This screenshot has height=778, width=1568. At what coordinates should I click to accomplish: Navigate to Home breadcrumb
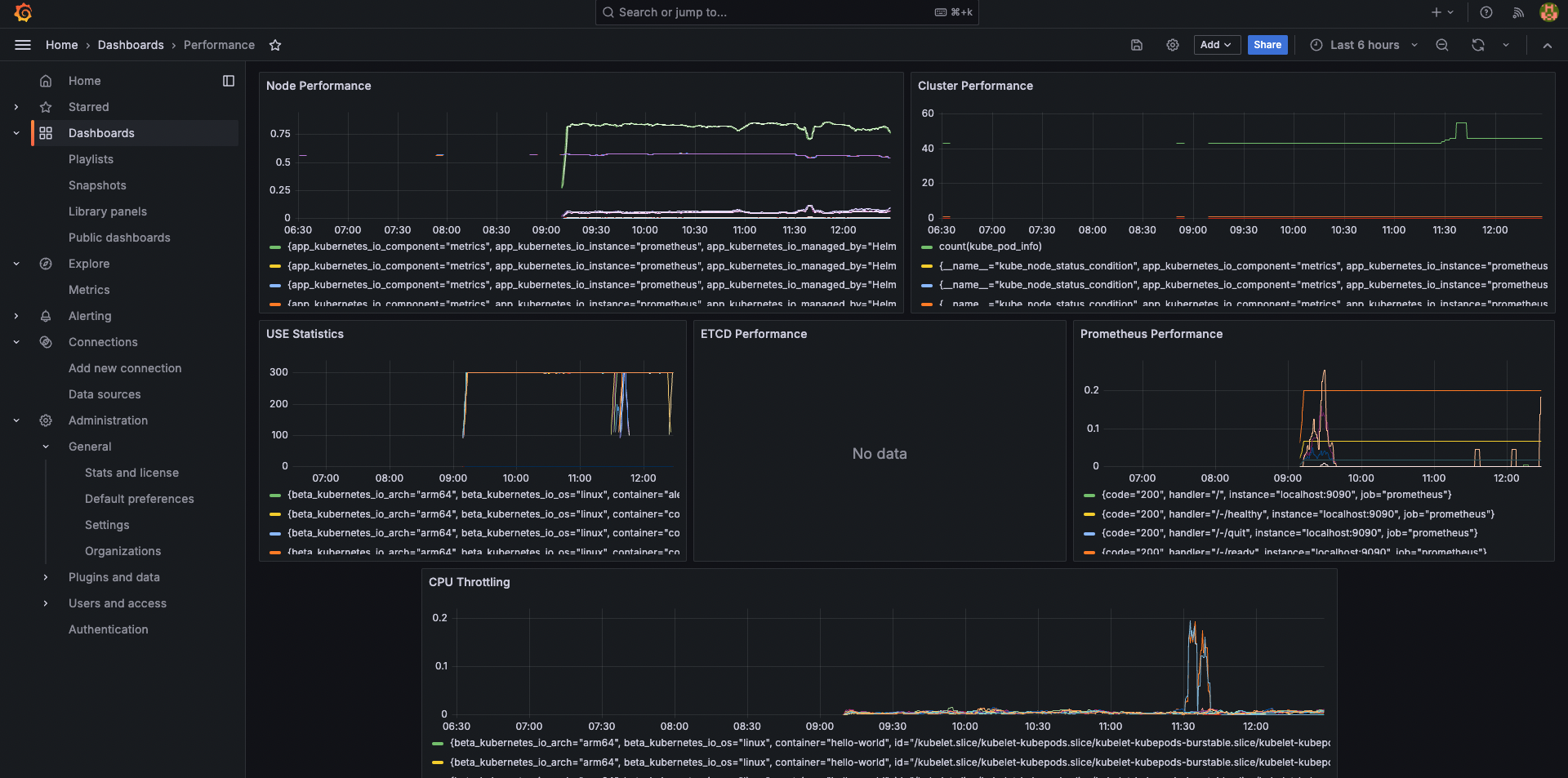coord(62,45)
